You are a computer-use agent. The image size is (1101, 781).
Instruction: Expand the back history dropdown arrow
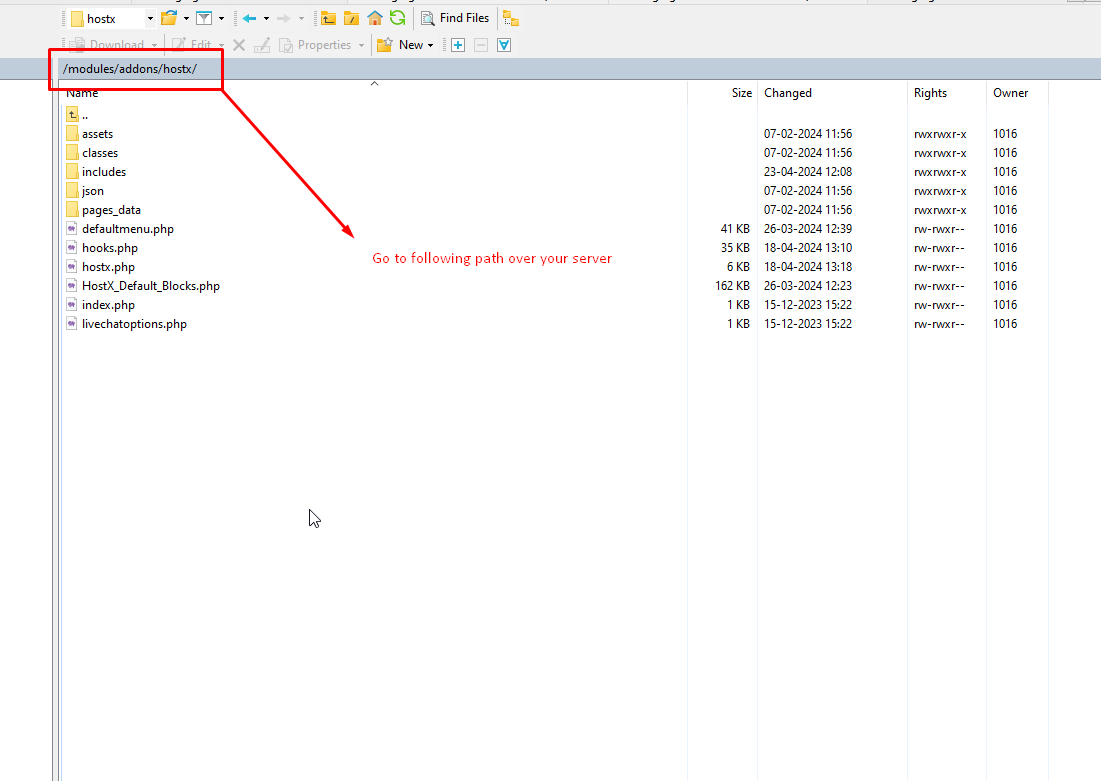coord(266,18)
